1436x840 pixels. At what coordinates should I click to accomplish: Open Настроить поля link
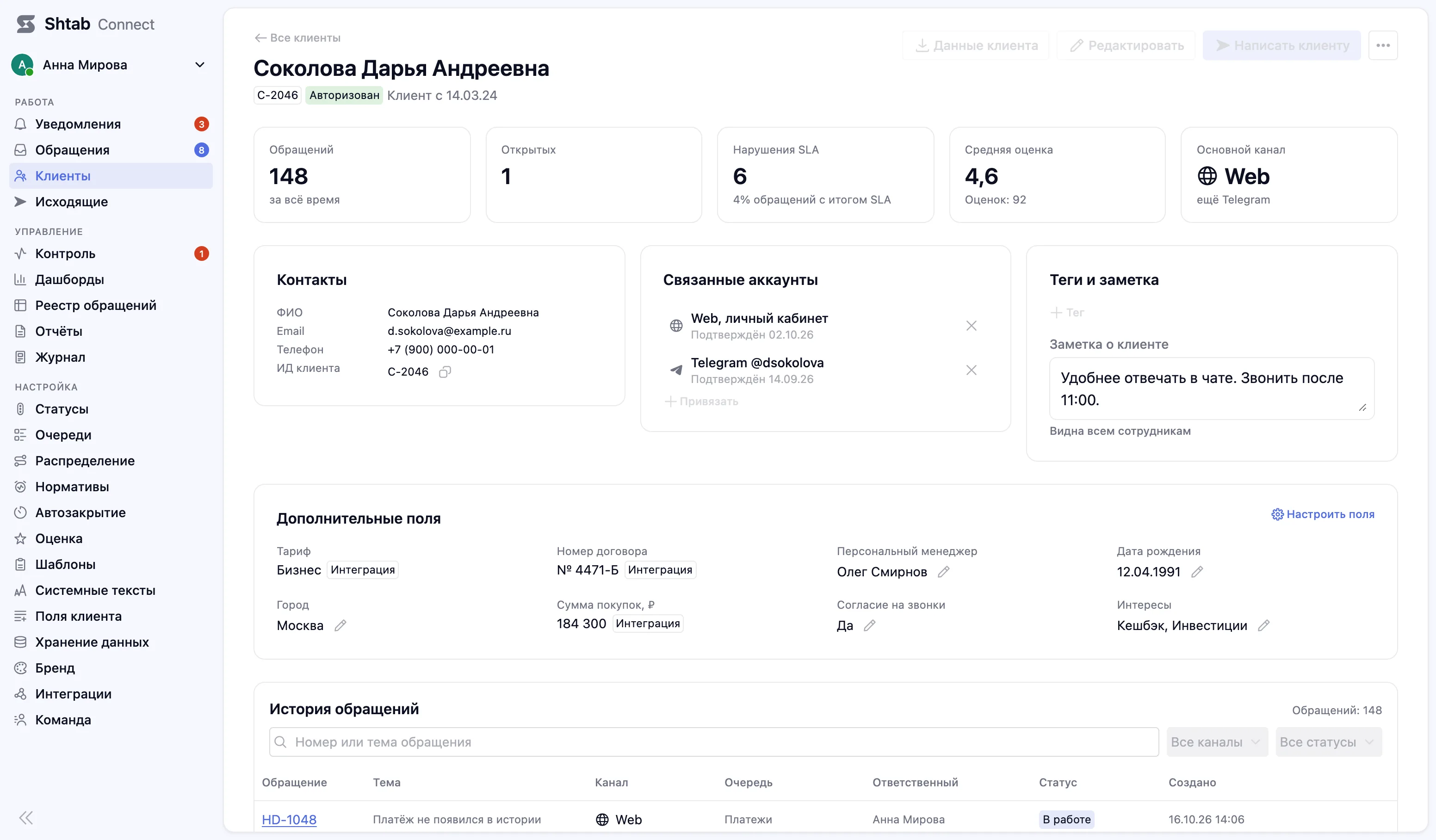[x=1323, y=514]
